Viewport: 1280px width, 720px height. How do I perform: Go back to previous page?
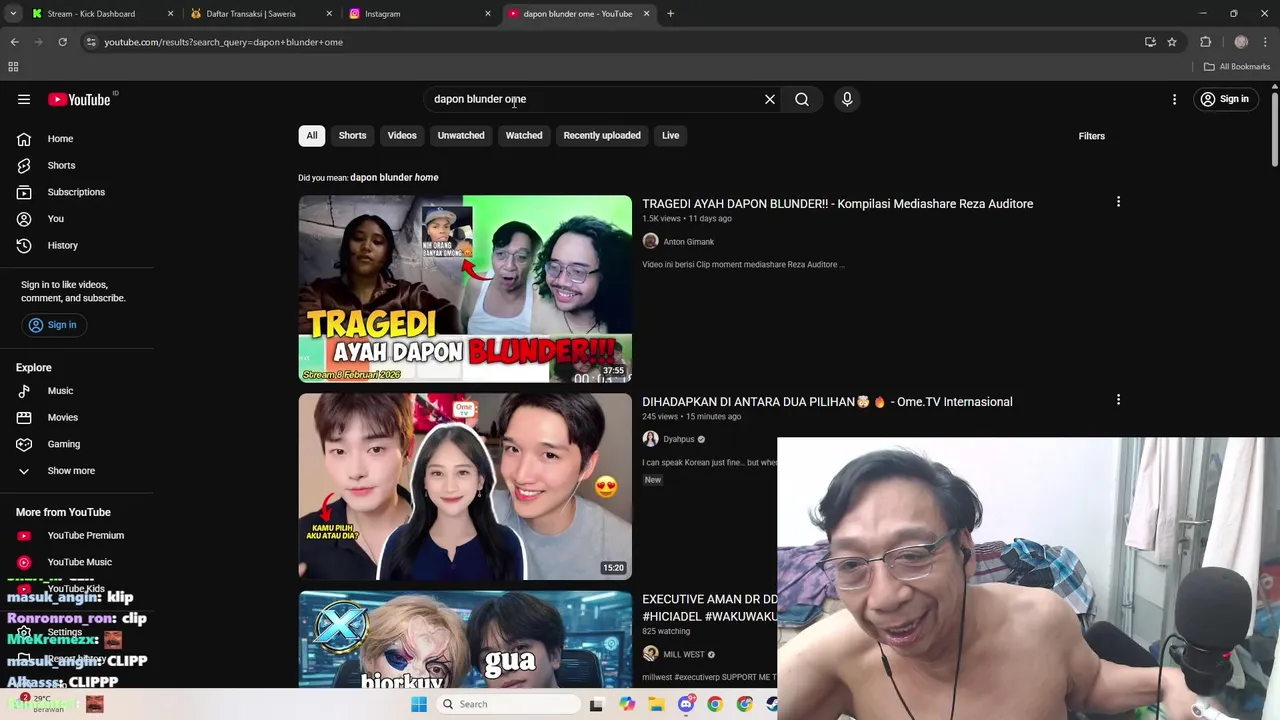(14, 42)
